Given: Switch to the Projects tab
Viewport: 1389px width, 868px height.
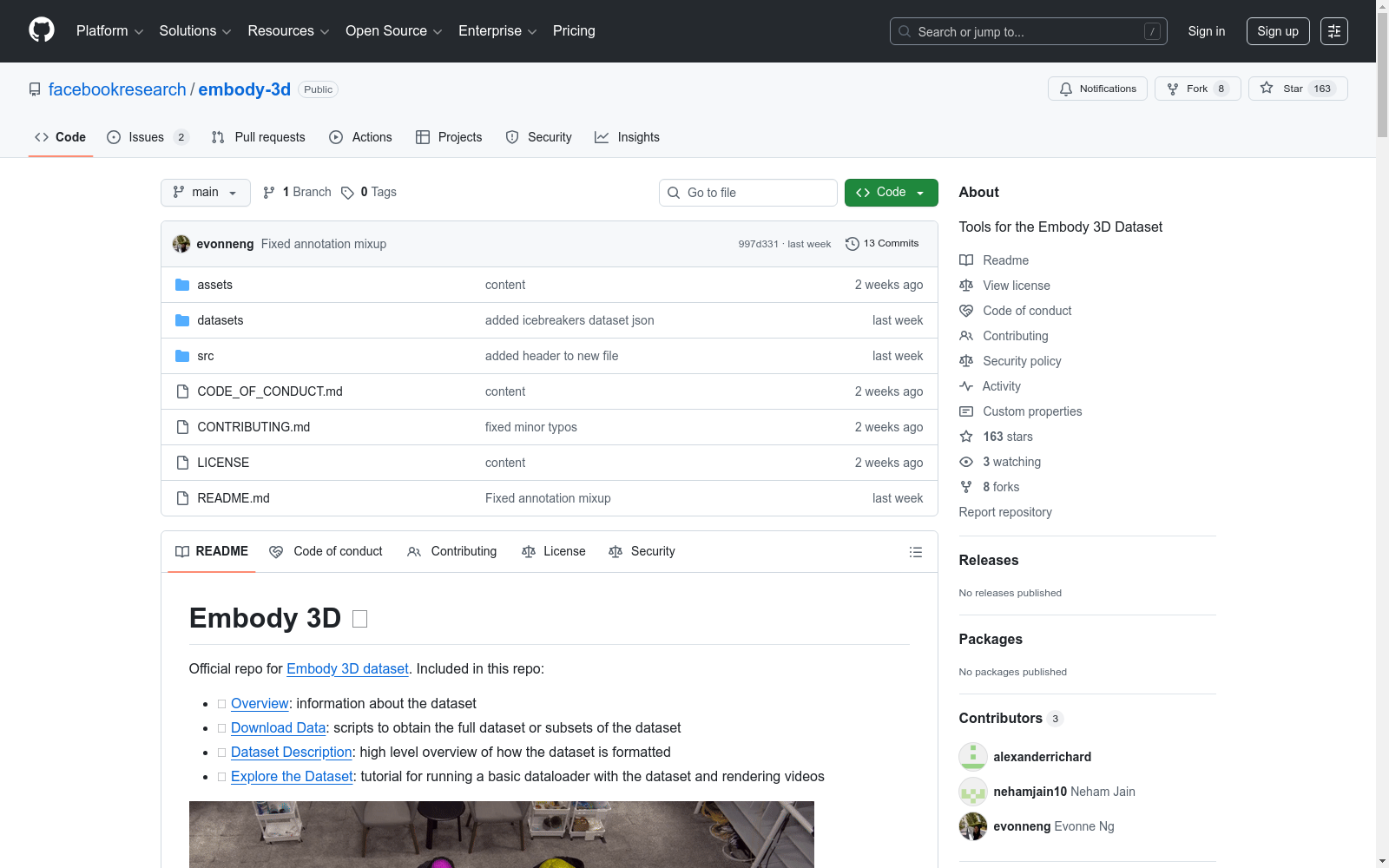Looking at the screenshot, I should (x=449, y=137).
